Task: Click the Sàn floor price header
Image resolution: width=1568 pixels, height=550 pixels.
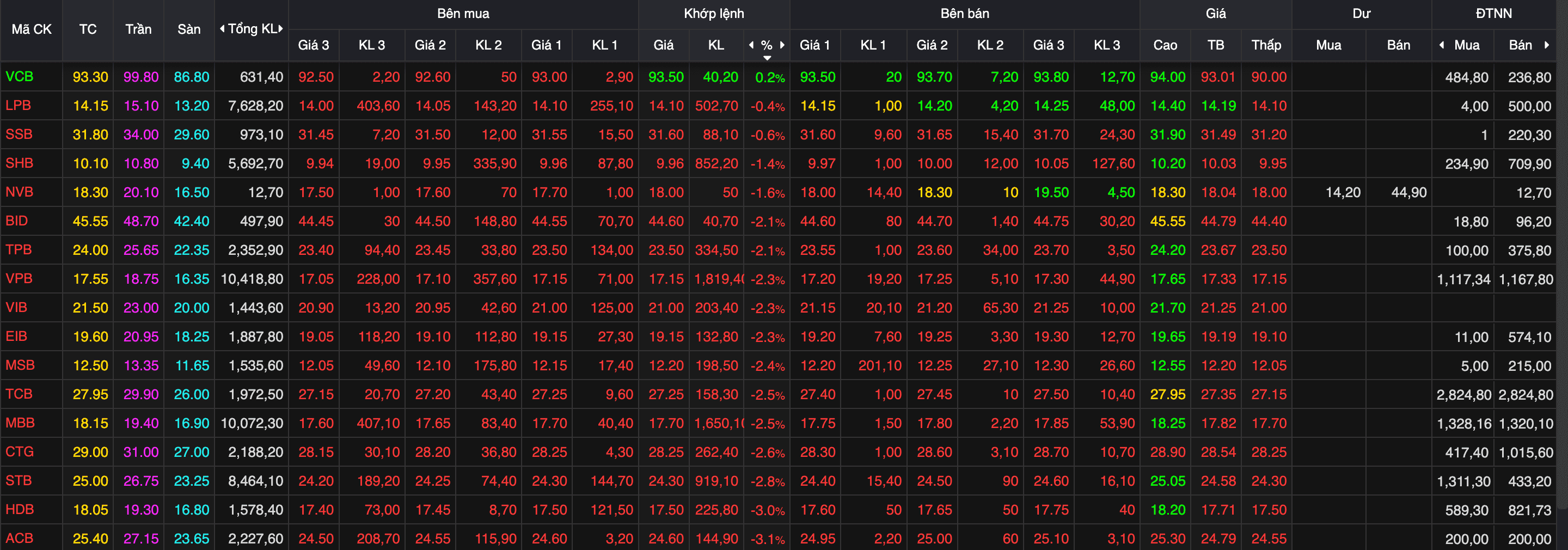Action: [x=189, y=29]
